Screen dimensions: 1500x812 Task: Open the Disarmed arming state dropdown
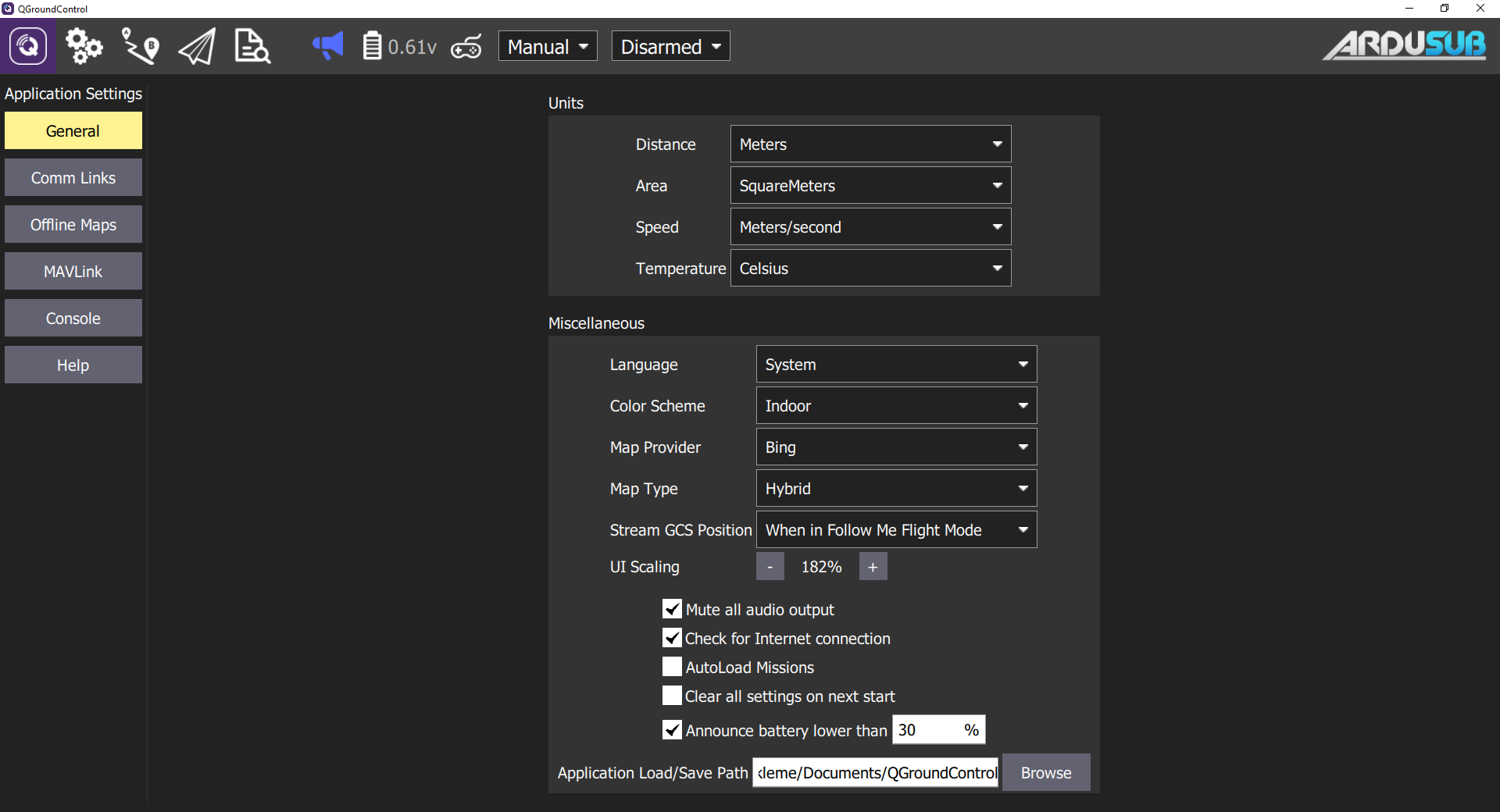[x=670, y=46]
